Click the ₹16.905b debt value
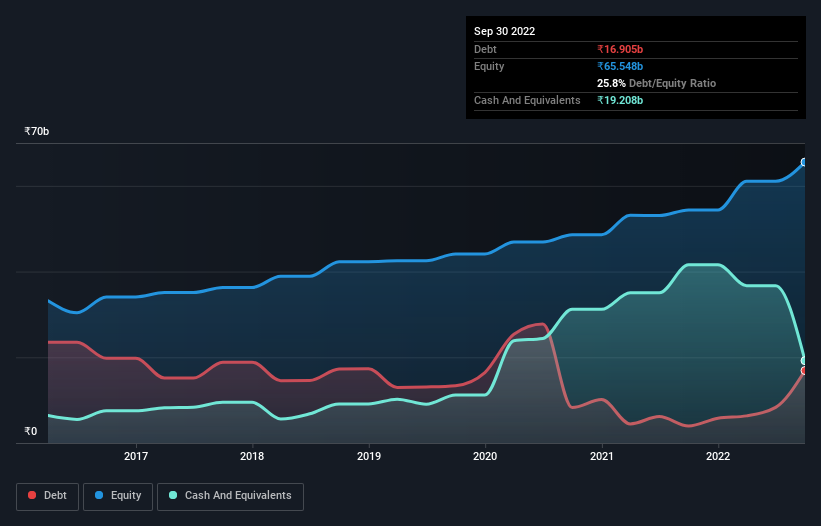 (x=620, y=49)
